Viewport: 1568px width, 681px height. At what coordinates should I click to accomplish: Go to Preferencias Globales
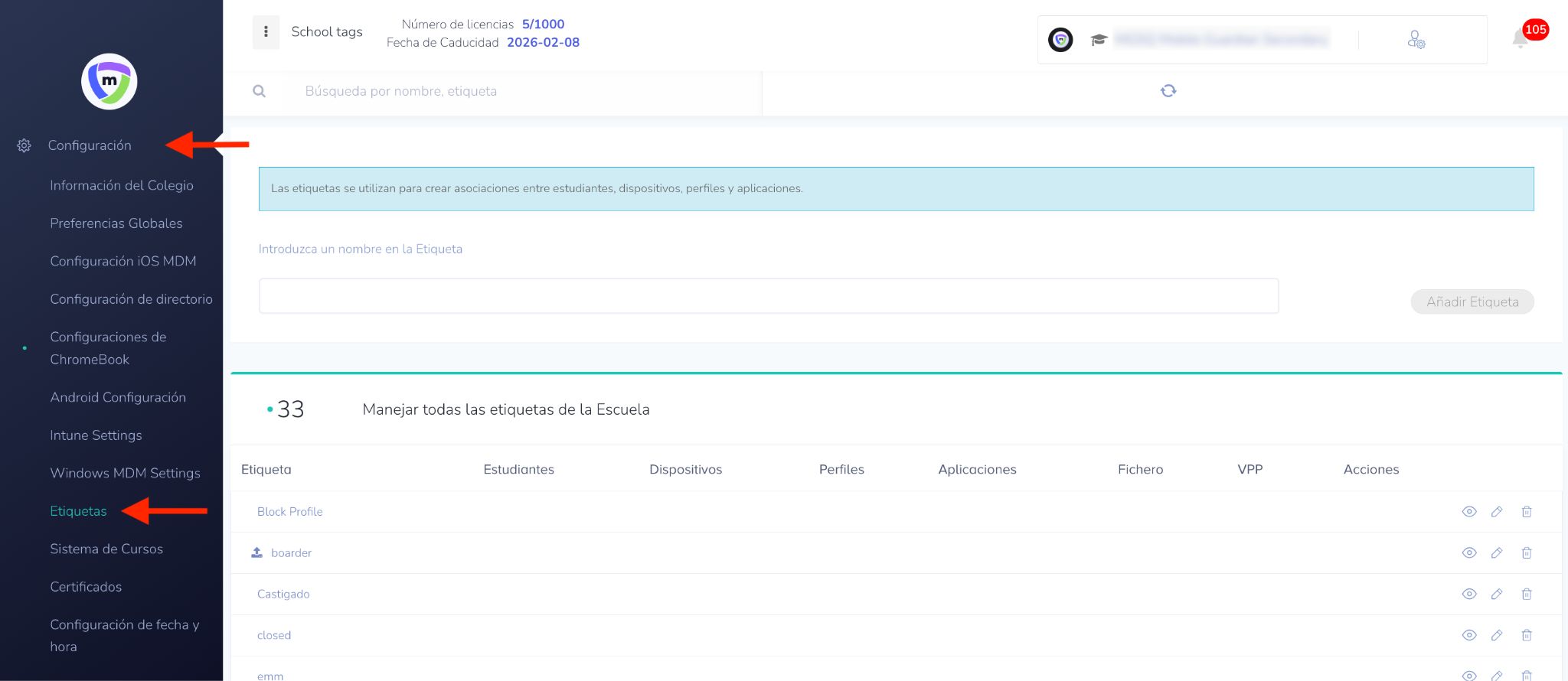[x=116, y=223]
